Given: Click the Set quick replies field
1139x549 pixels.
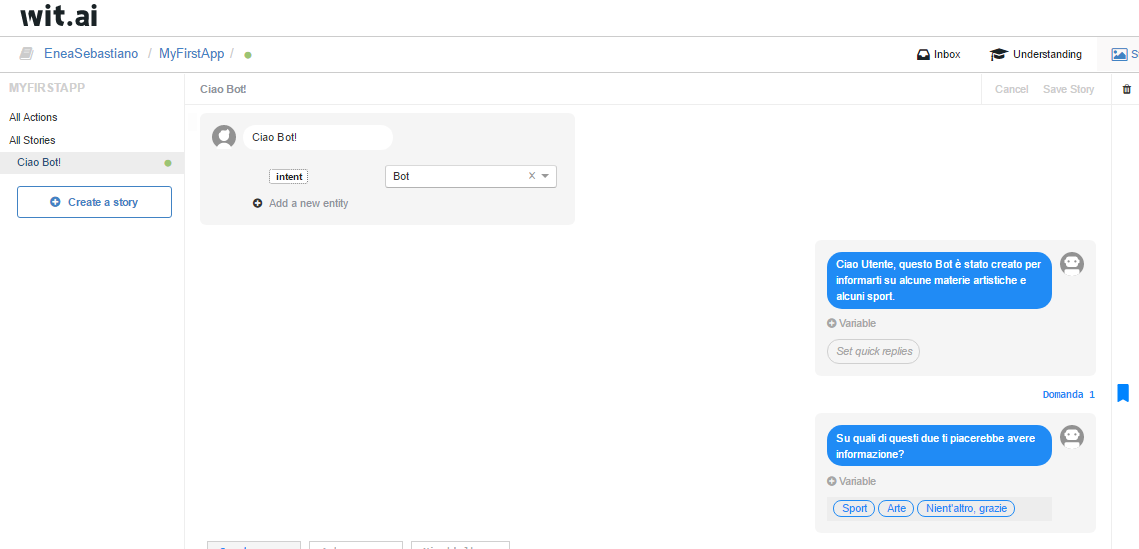Looking at the screenshot, I should 873,351.
